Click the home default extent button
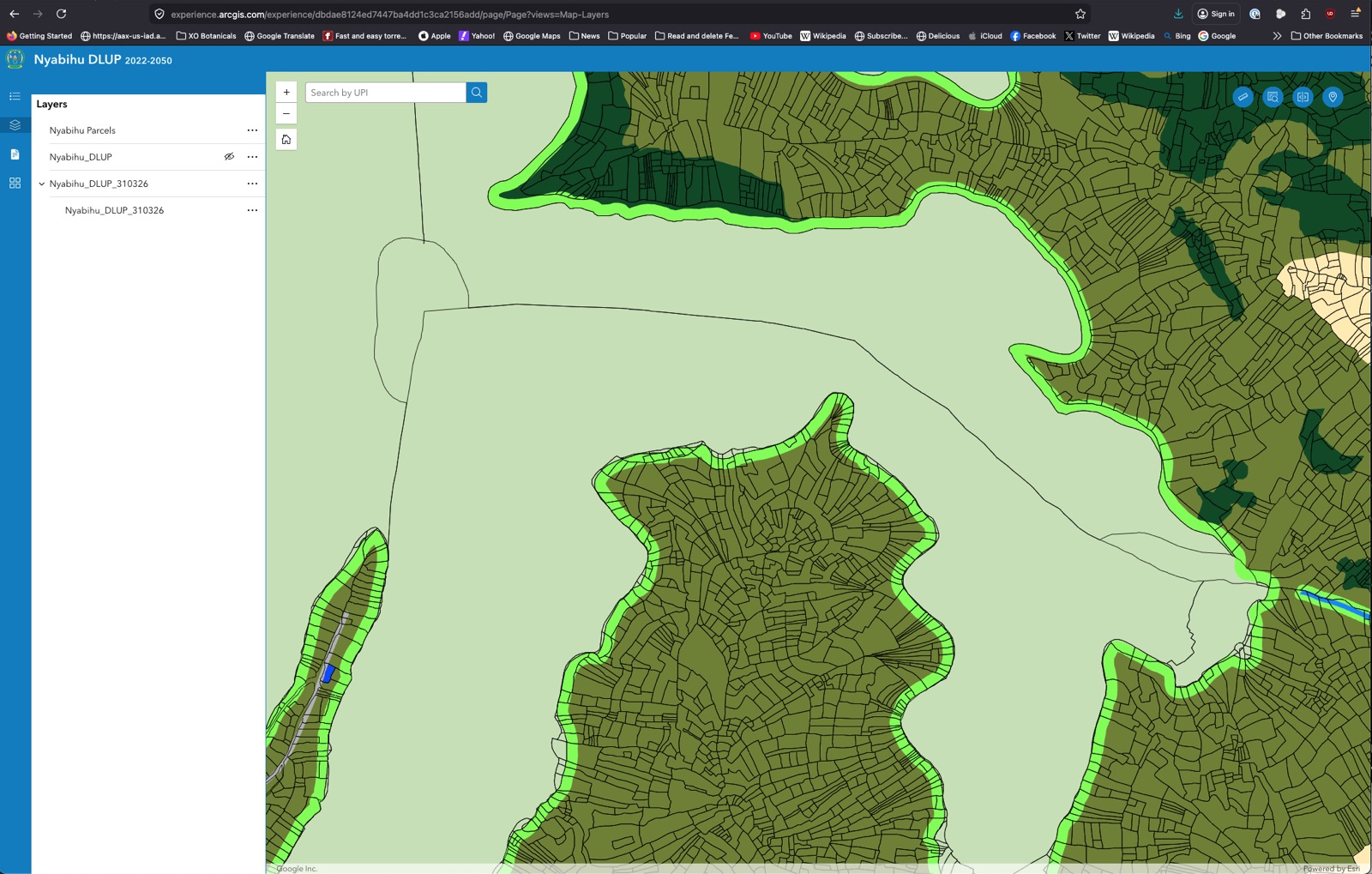The image size is (1372, 874). (x=286, y=138)
